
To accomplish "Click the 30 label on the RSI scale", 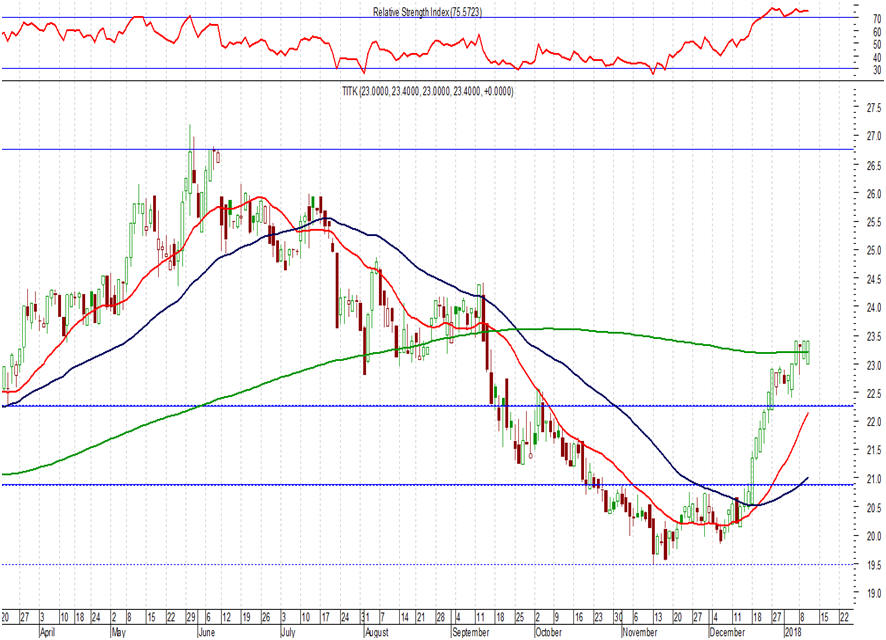I will 877,70.
